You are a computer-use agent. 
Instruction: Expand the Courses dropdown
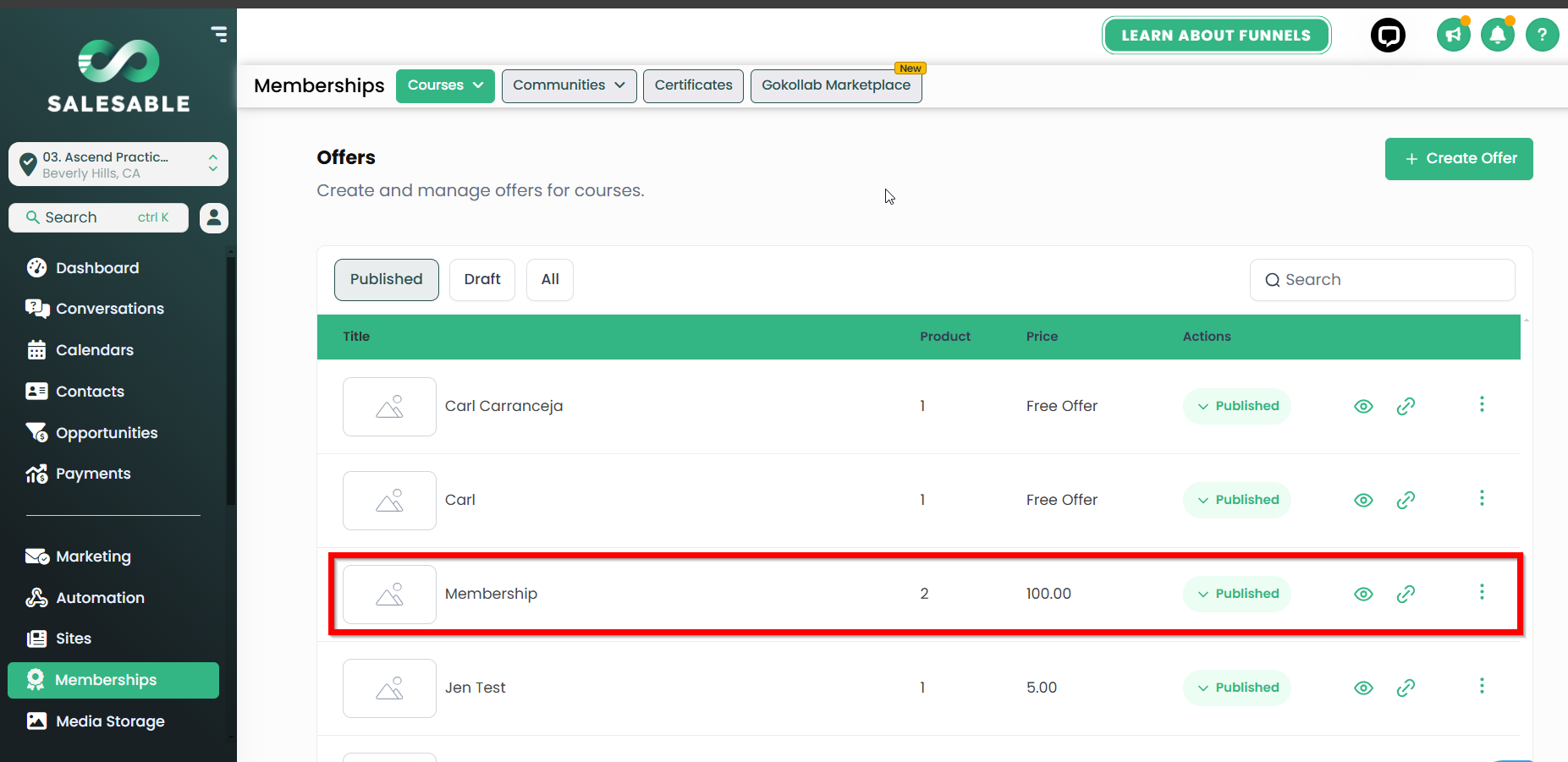click(x=445, y=85)
